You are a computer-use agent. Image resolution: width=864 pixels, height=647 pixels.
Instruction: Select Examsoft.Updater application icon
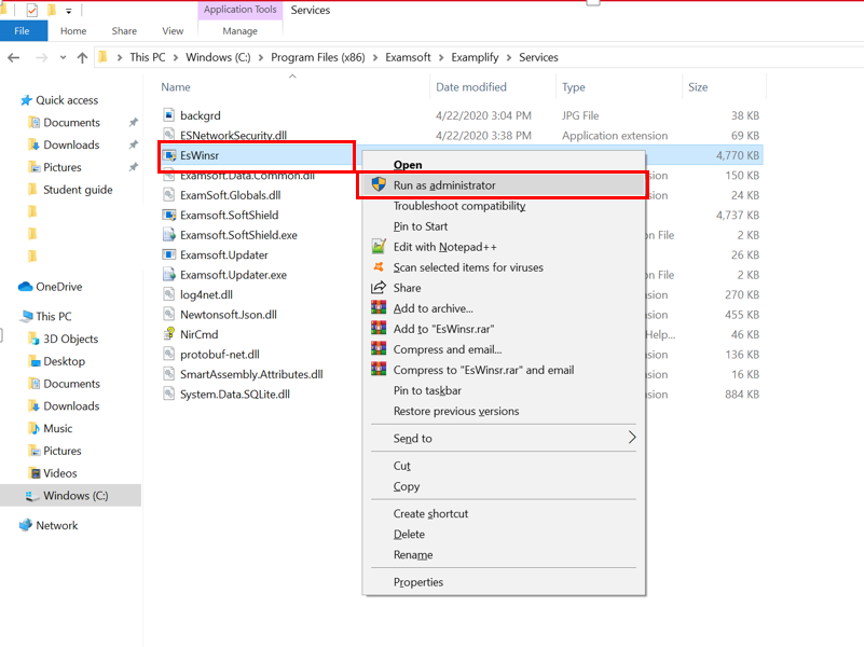pos(169,255)
